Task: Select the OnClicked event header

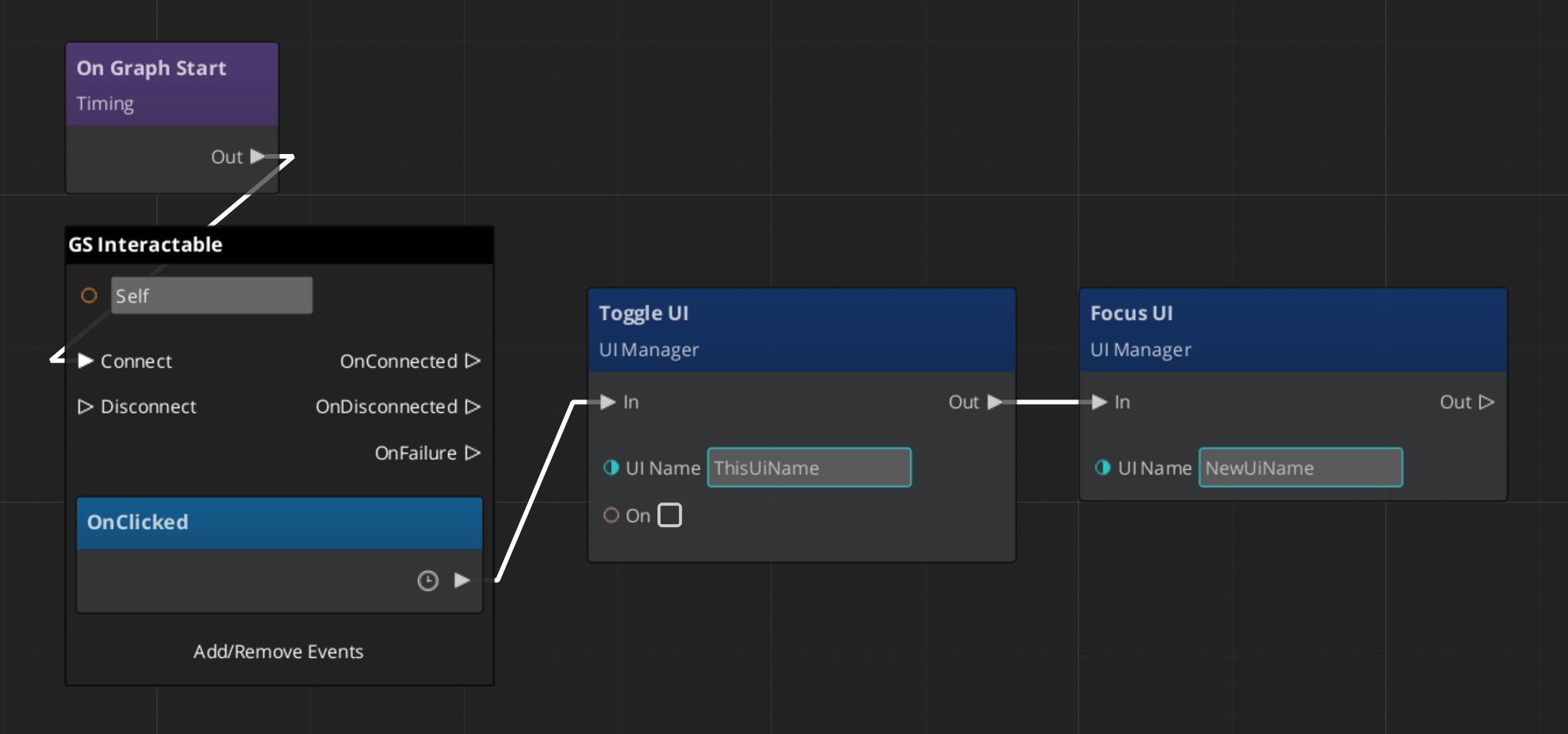Action: (279, 523)
